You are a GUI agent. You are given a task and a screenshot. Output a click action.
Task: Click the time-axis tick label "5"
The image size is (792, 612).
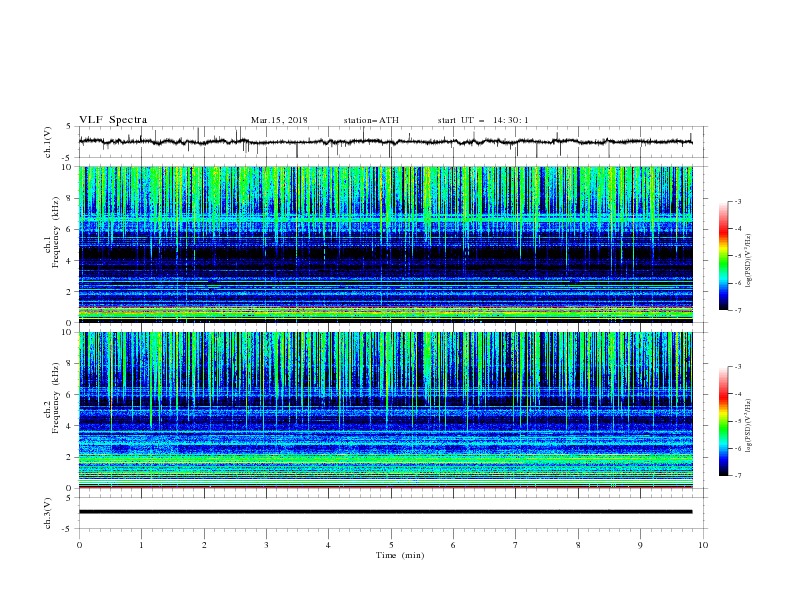pyautogui.click(x=391, y=545)
